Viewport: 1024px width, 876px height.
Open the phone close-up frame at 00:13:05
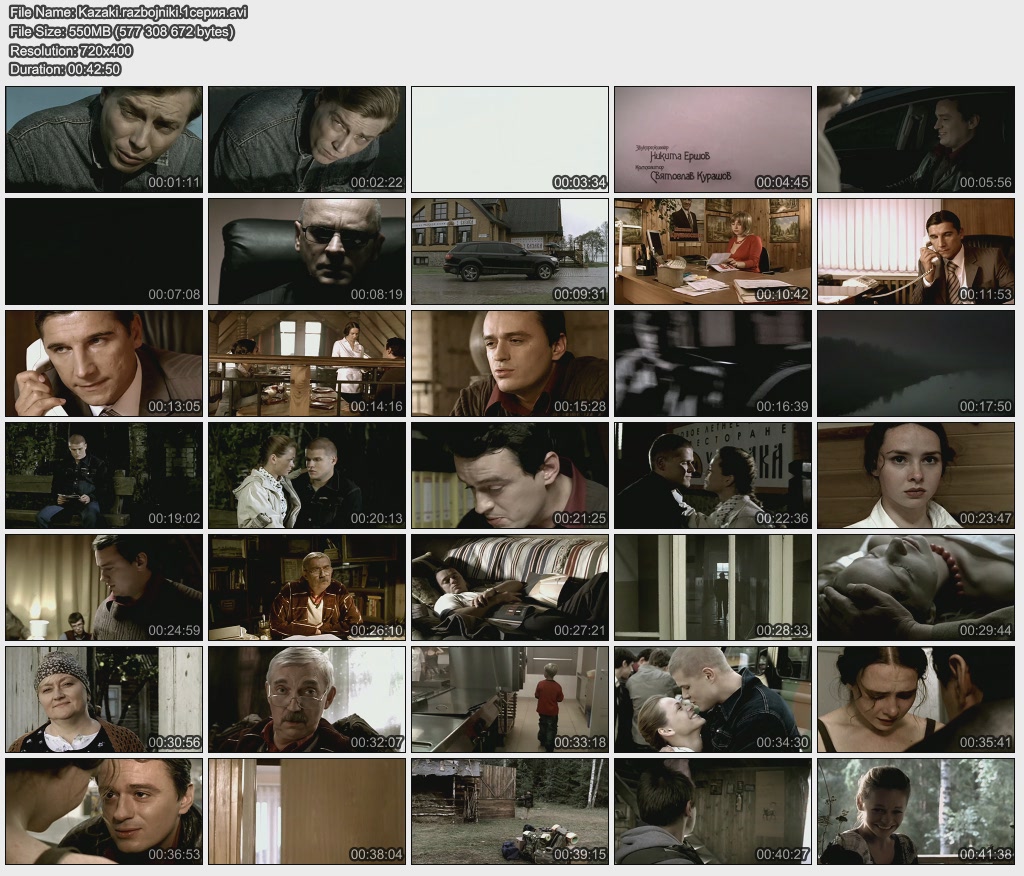[104, 363]
